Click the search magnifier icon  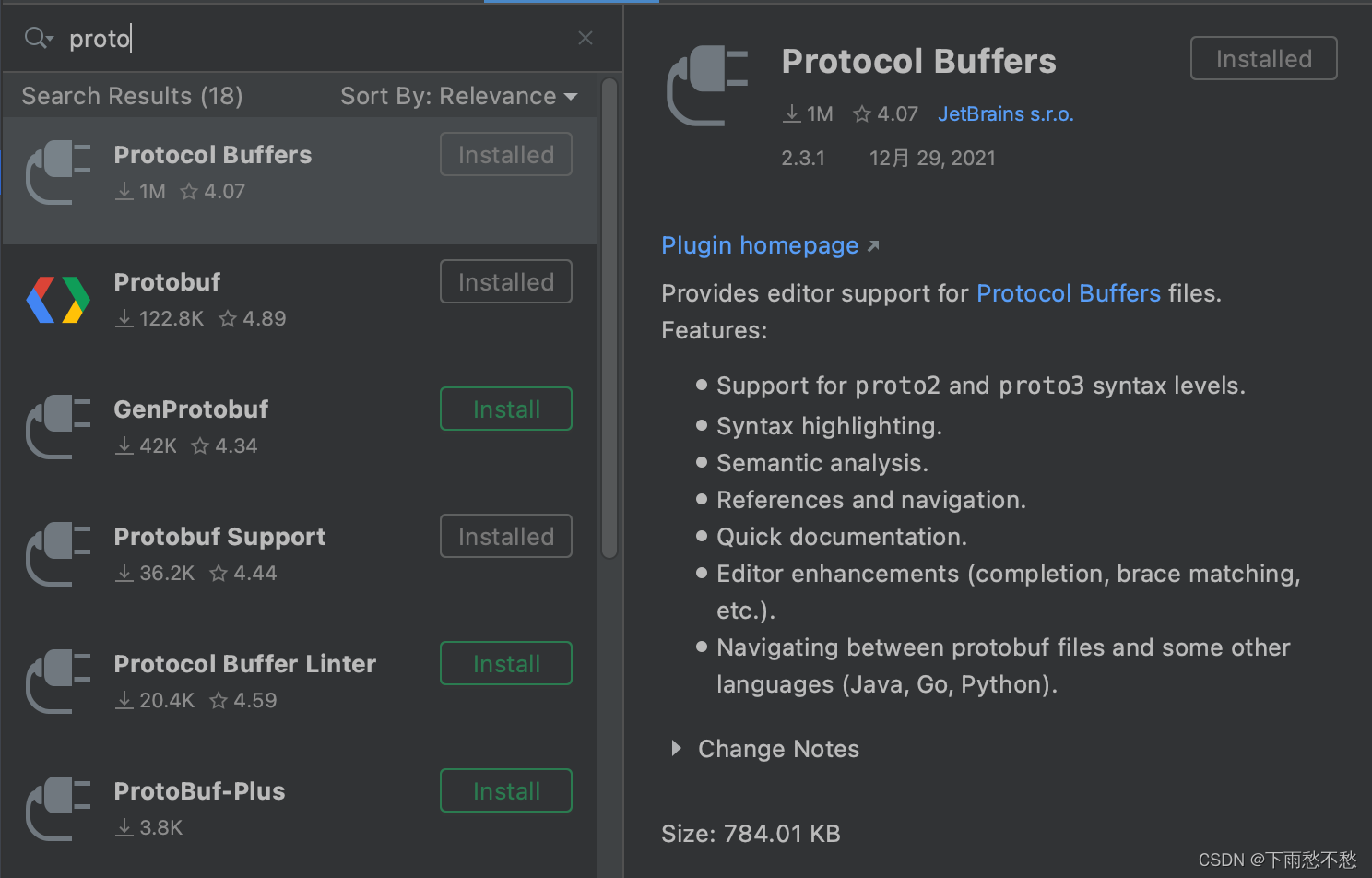(x=37, y=38)
